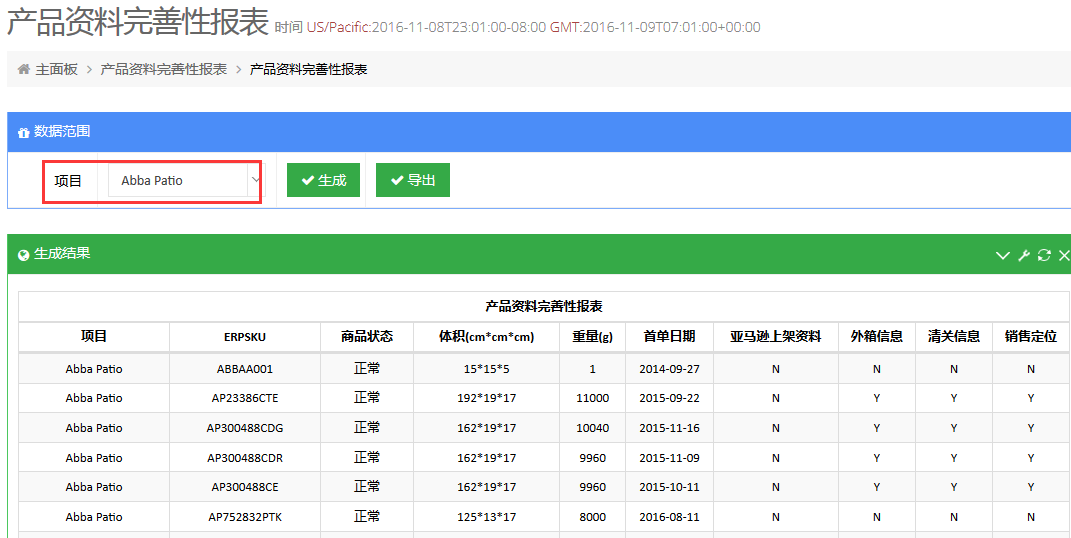The image size is (1071, 538).
Task: Click date cell 2015-11-16
Action: (669, 428)
